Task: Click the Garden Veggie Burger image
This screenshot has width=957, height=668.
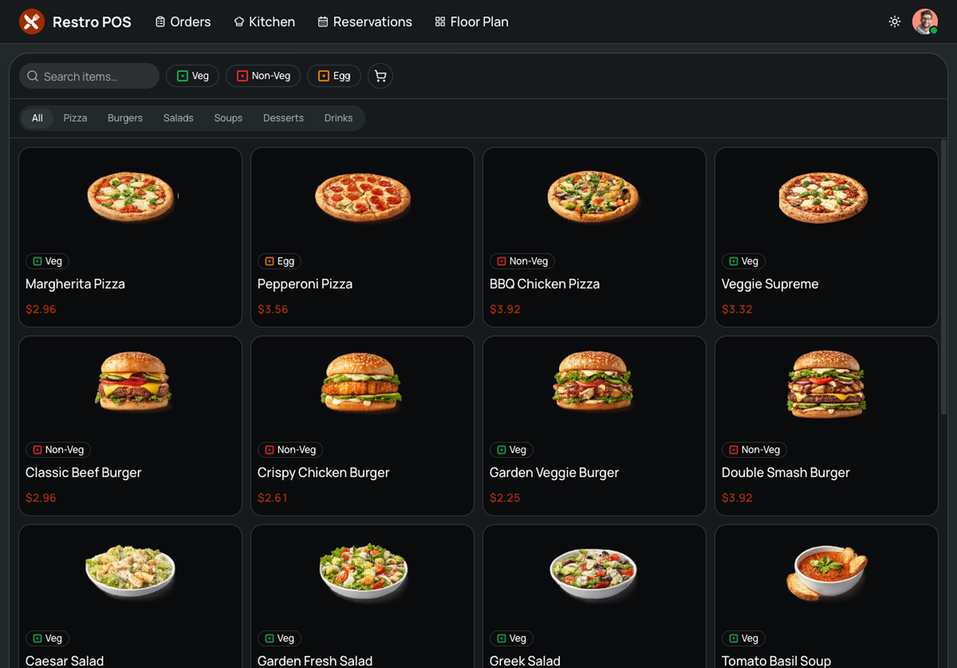Action: [x=593, y=381]
